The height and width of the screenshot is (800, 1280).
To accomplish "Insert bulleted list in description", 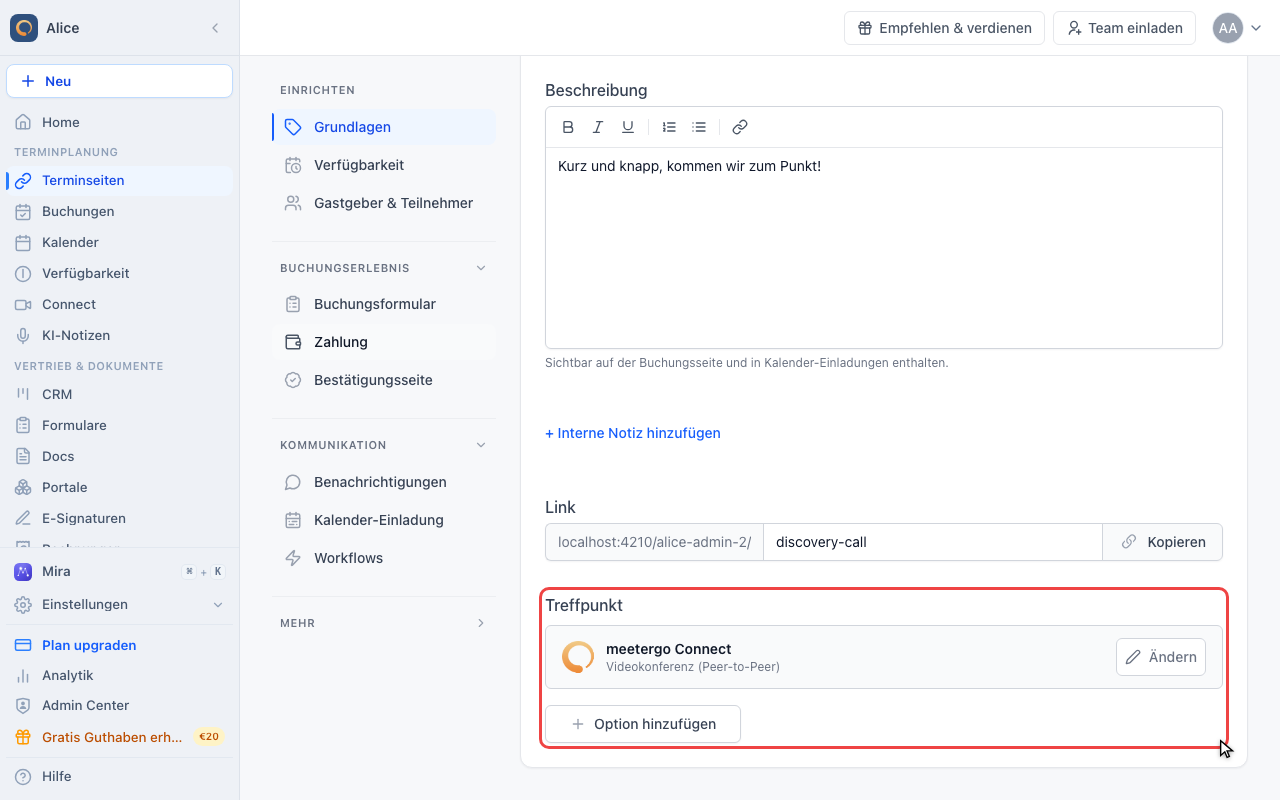I will point(700,127).
